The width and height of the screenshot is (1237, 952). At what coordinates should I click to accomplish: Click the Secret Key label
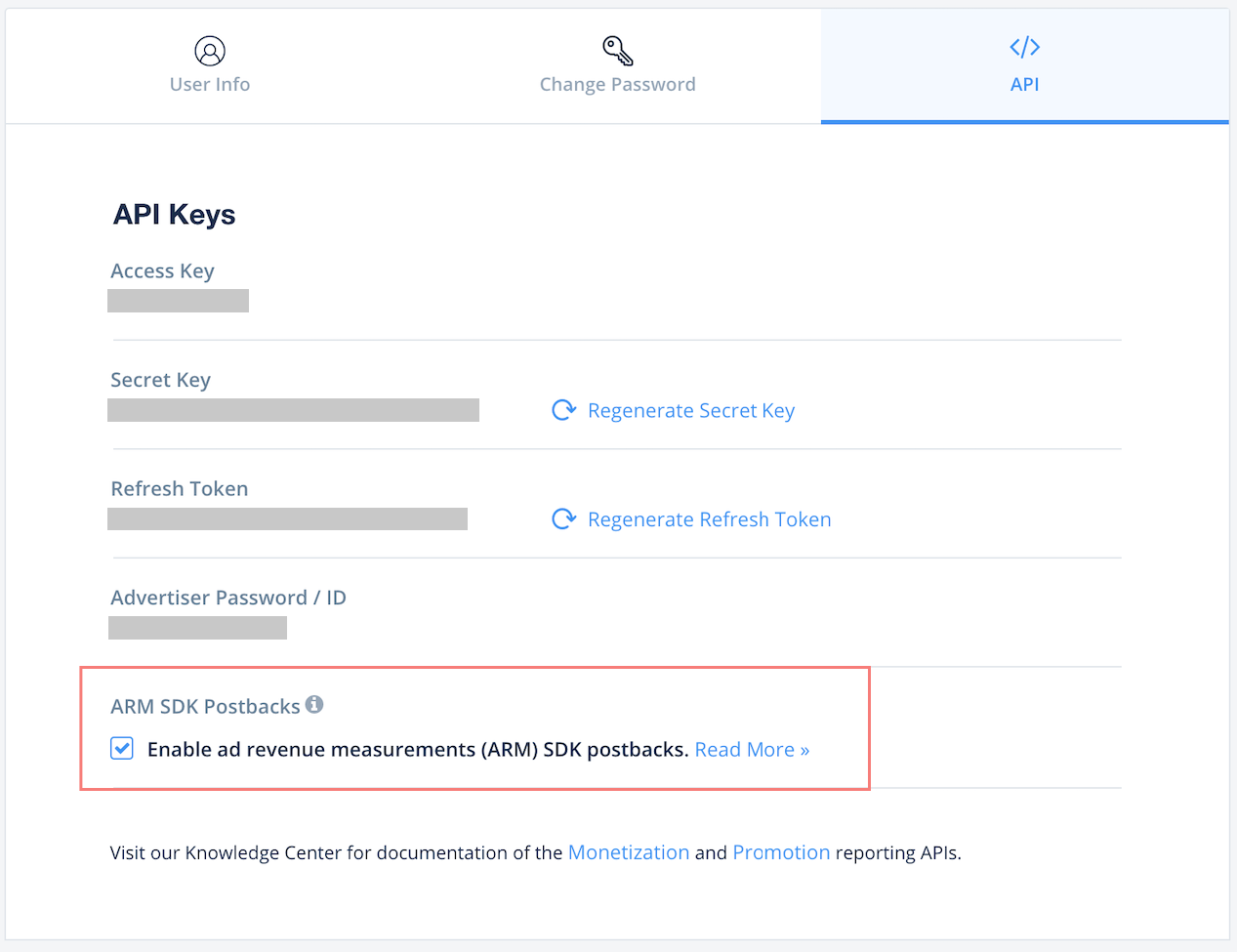[160, 381]
